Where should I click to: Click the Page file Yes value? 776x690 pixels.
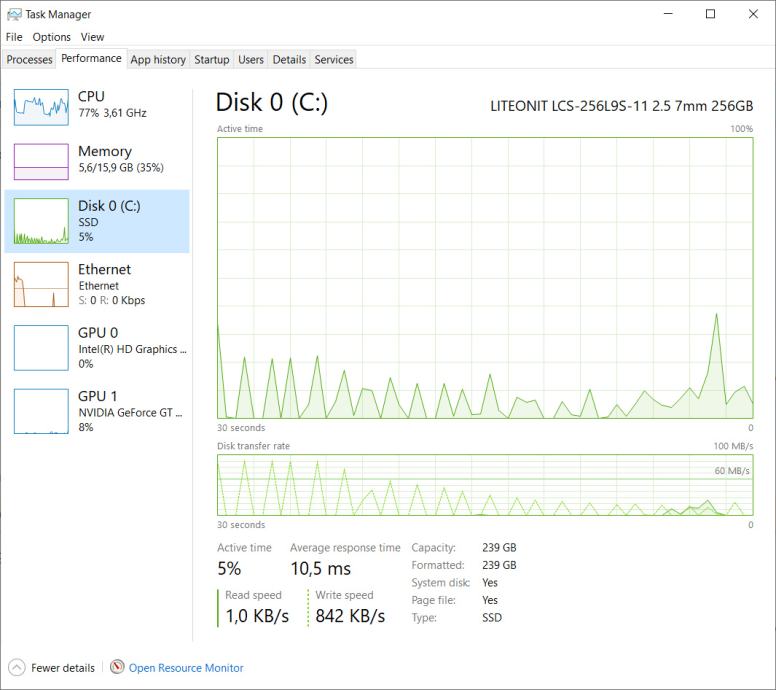point(490,600)
